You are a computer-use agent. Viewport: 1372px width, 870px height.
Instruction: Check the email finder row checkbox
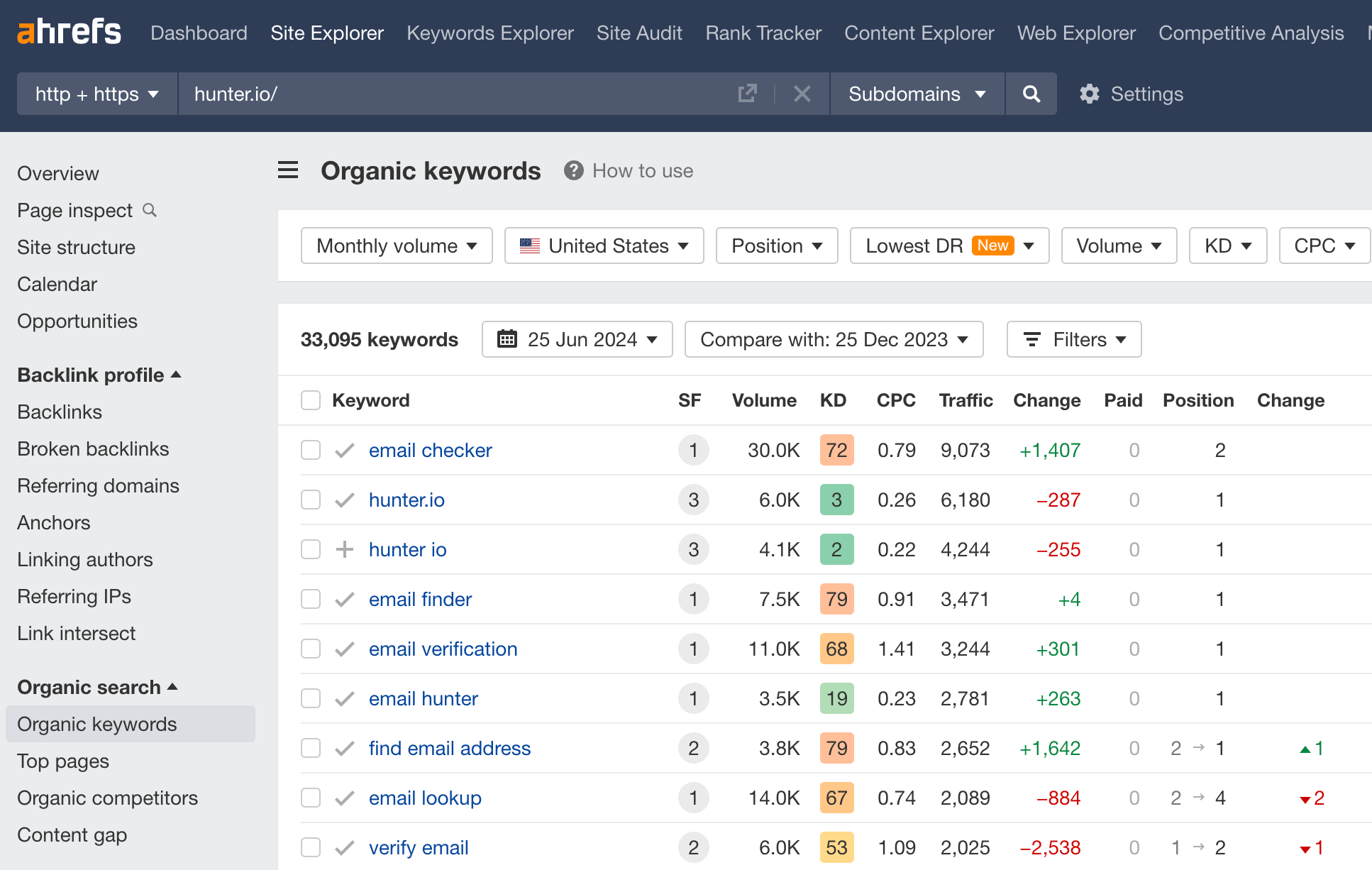pos(311,599)
